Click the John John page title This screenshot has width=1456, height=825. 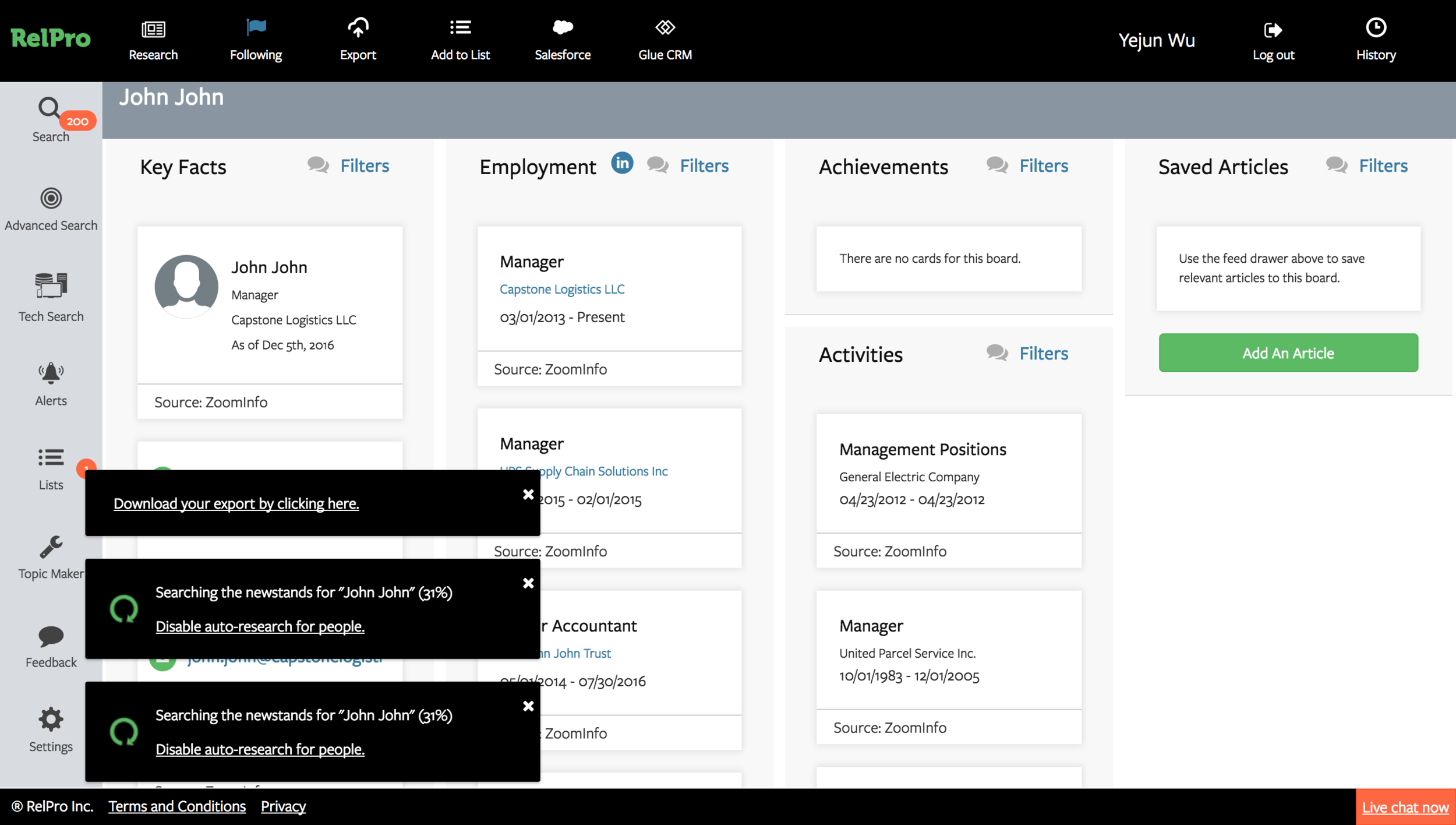click(171, 97)
